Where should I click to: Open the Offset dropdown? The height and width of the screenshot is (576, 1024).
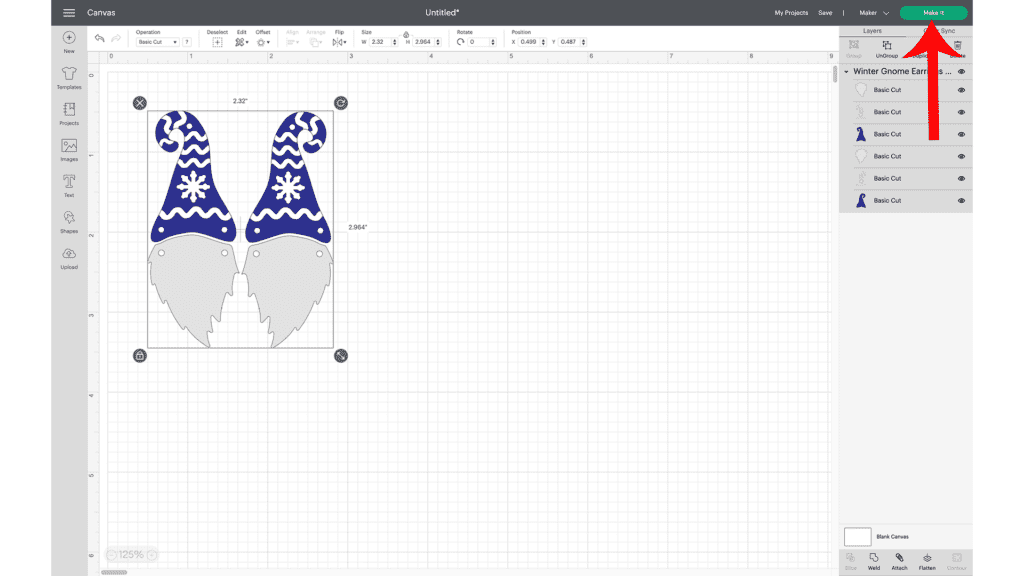point(263,42)
